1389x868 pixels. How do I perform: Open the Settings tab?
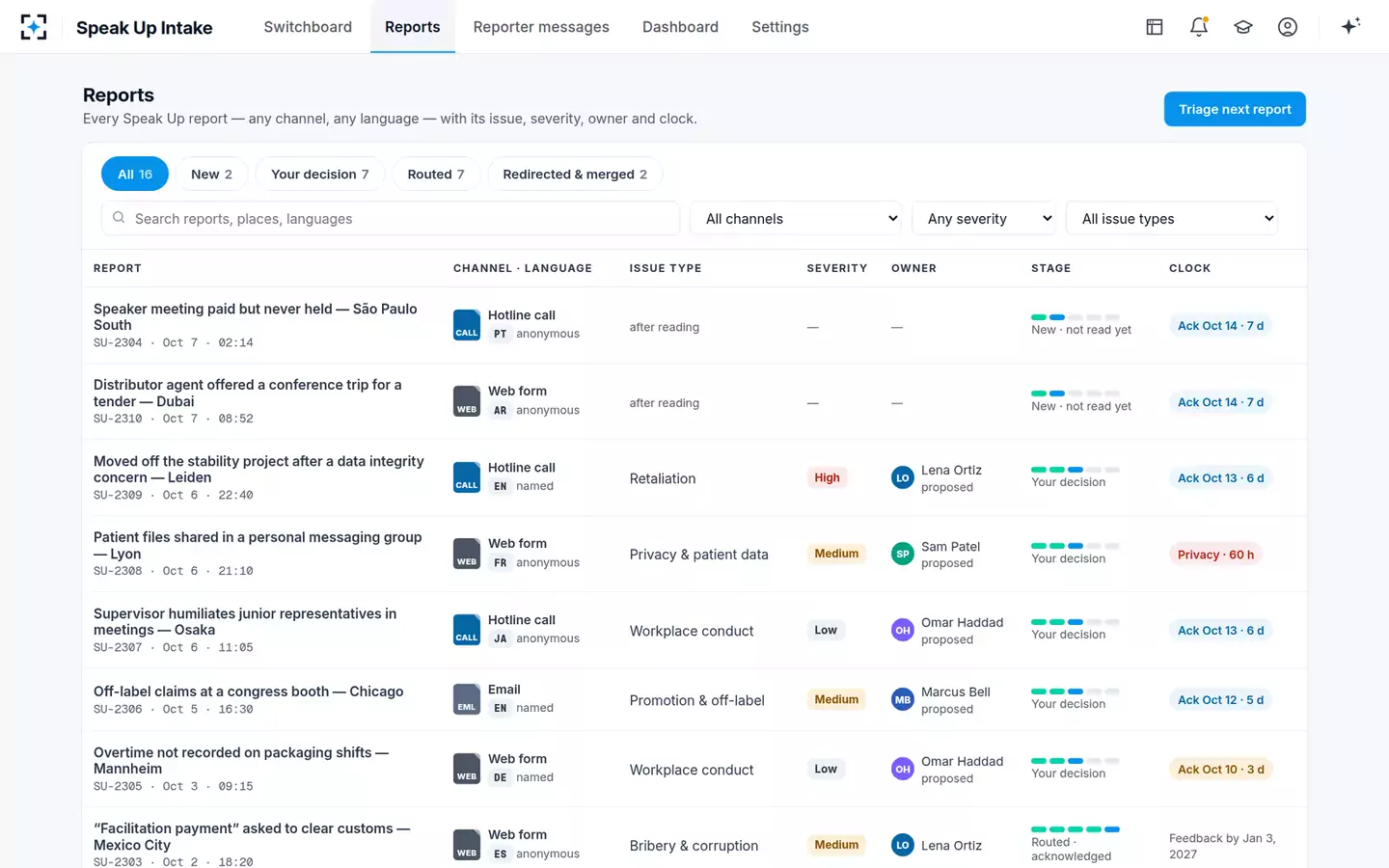(x=780, y=27)
